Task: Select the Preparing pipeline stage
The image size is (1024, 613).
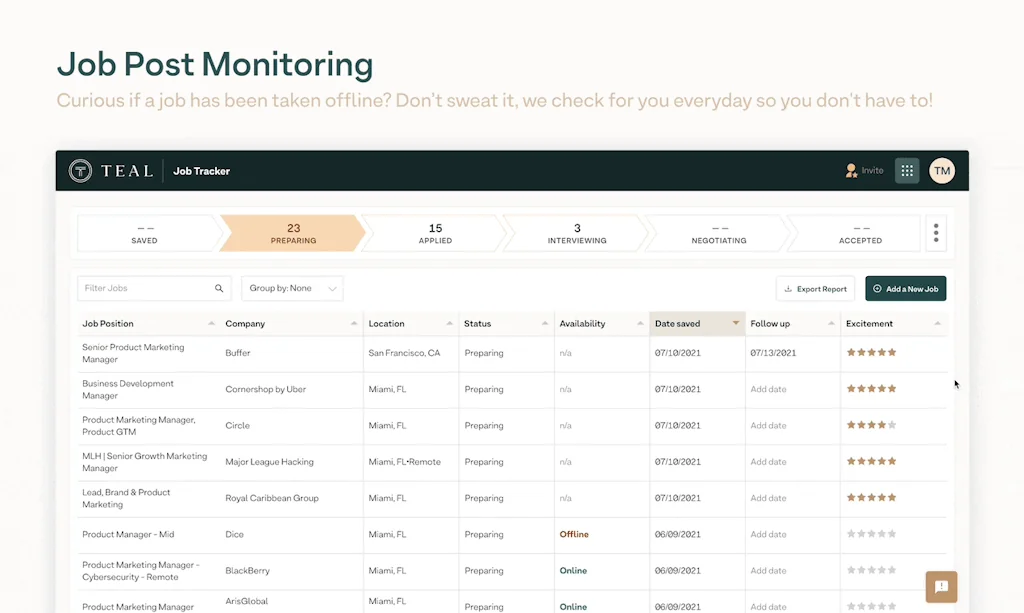Action: pyautogui.click(x=293, y=232)
